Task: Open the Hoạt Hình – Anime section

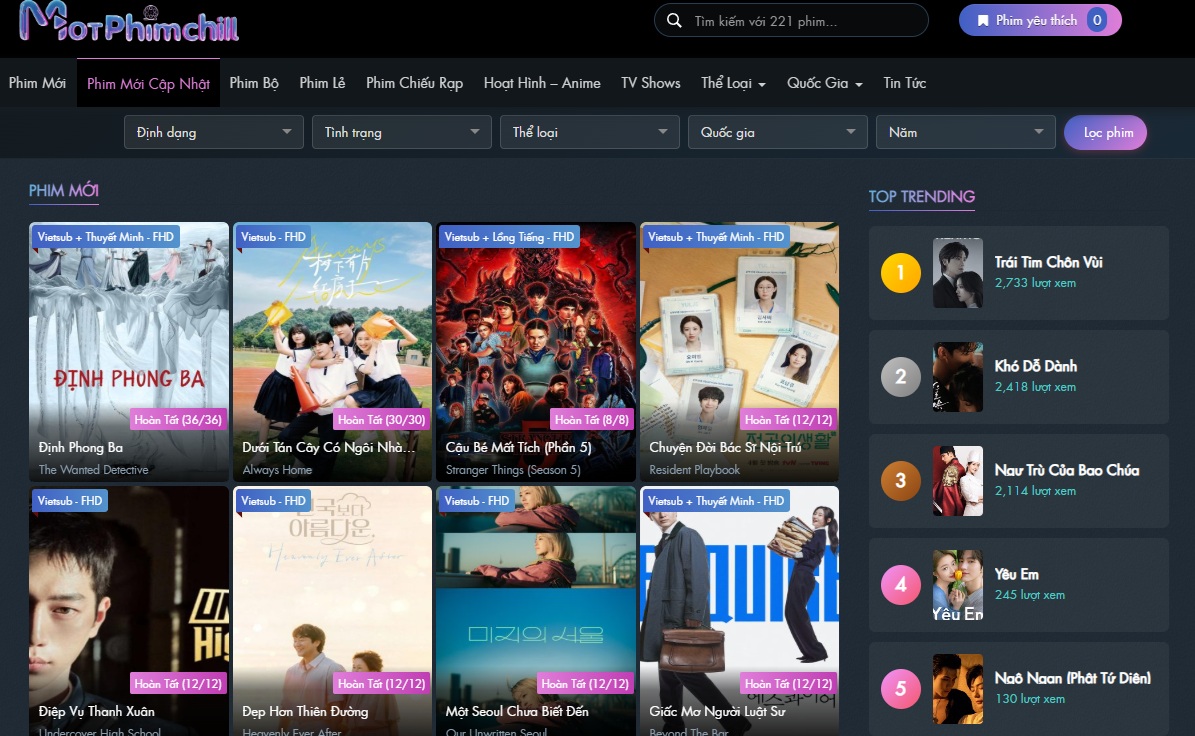Action: click(x=542, y=83)
